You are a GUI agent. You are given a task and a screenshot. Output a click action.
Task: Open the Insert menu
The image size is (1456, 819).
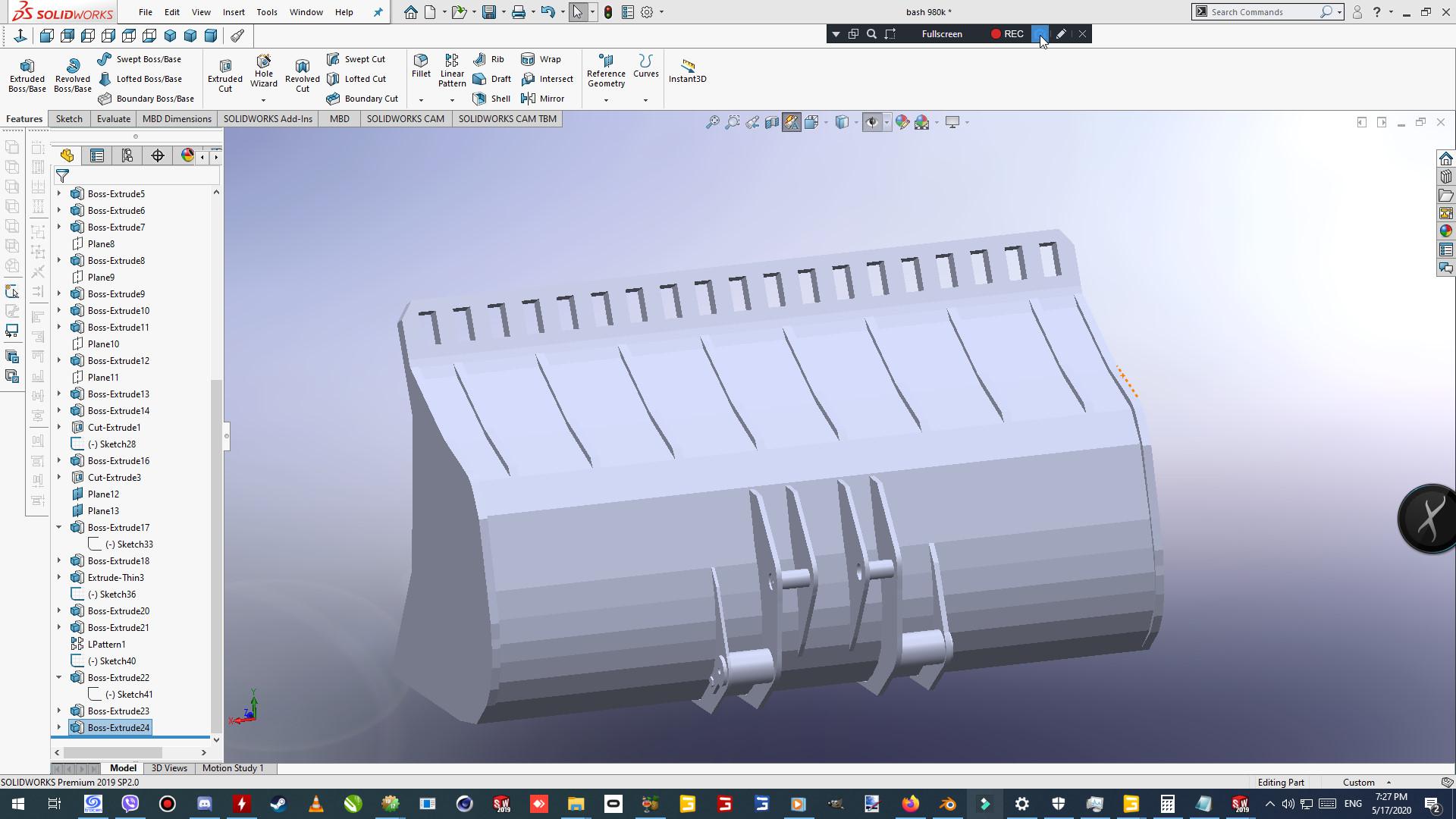(x=233, y=12)
